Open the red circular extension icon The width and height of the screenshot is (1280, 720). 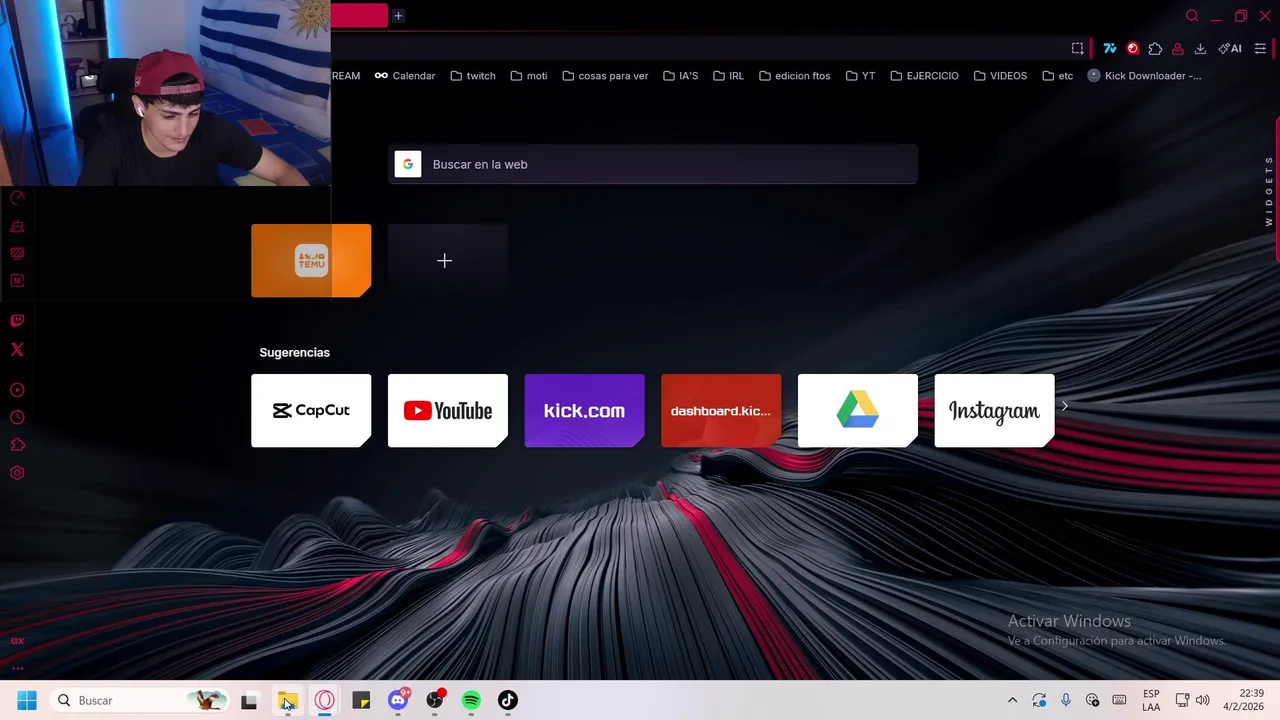(1132, 48)
